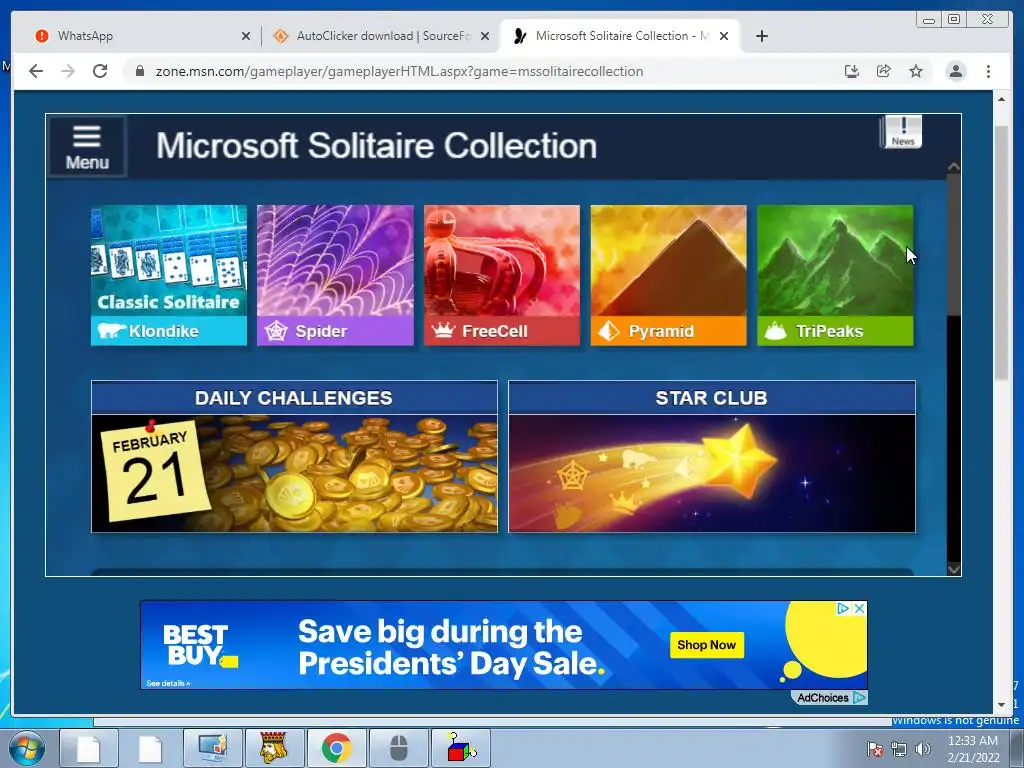Close the Best Buy ad with X
The image size is (1024, 768).
[859, 609]
